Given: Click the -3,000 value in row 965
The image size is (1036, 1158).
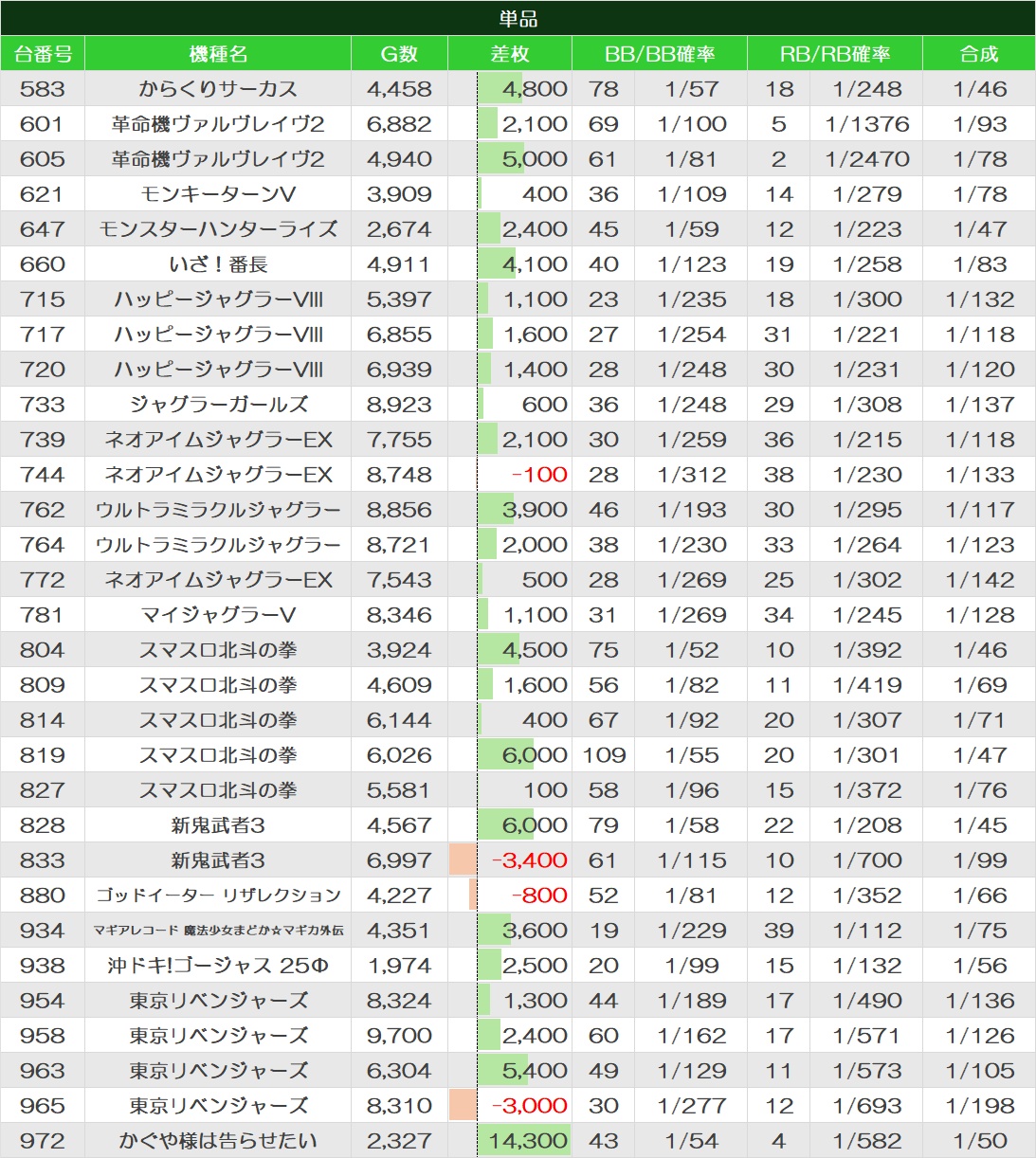Looking at the screenshot, I should pos(529,1106).
